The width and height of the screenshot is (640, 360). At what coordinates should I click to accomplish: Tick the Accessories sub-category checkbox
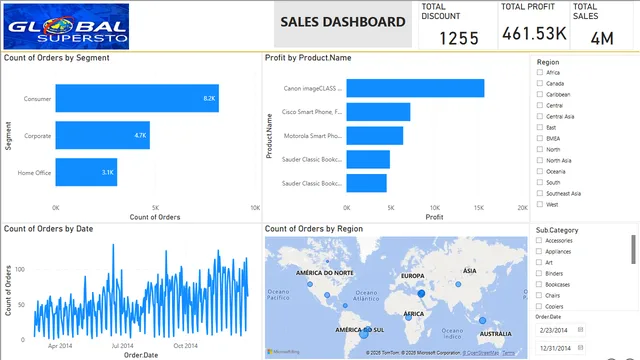(x=539, y=240)
